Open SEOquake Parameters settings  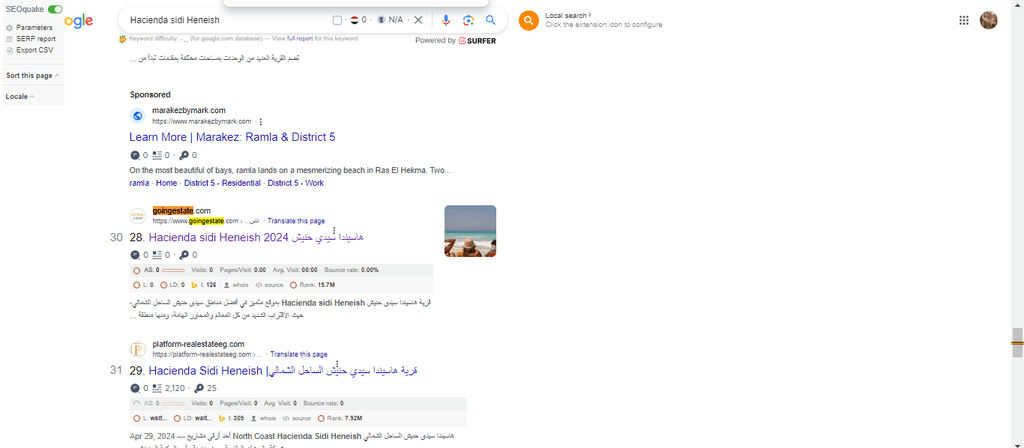point(34,28)
